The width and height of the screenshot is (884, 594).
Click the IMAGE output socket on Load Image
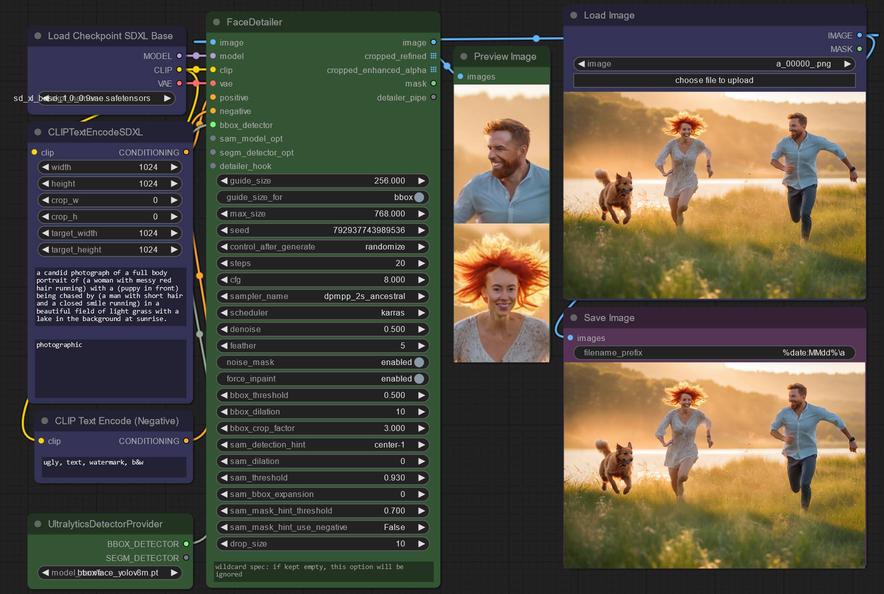click(859, 35)
